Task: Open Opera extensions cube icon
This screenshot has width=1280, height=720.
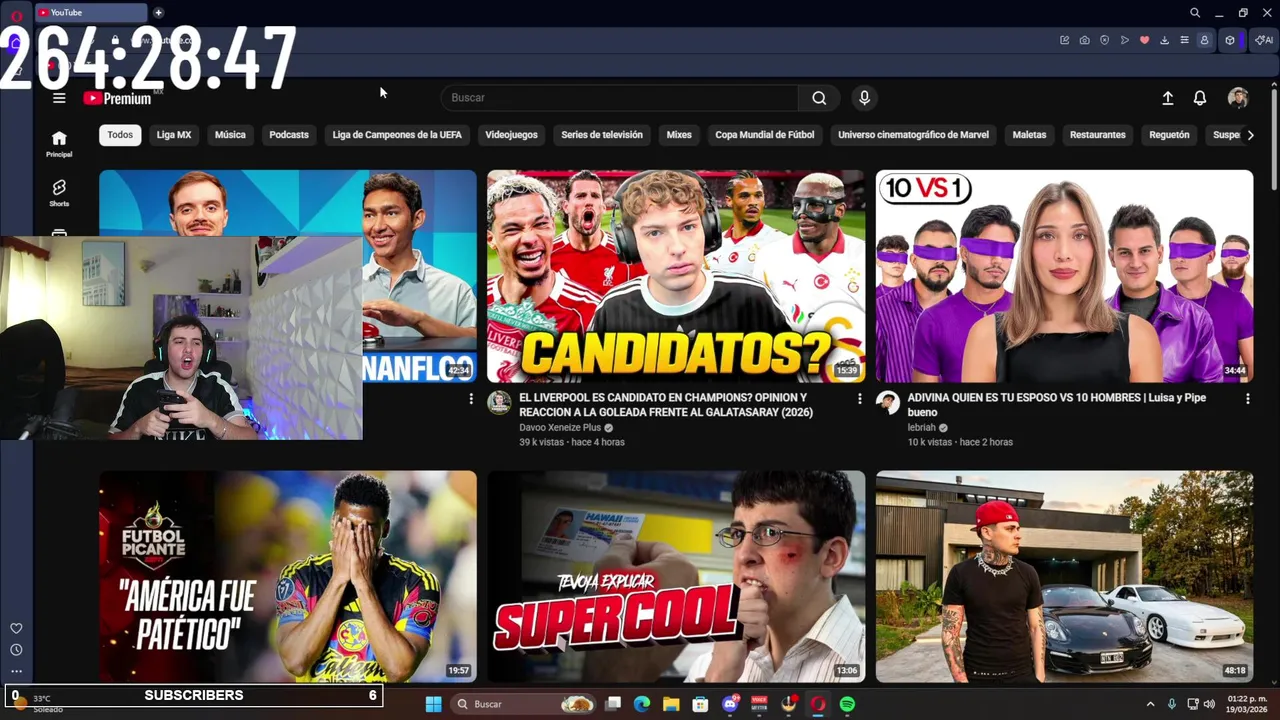Action: tap(1230, 40)
